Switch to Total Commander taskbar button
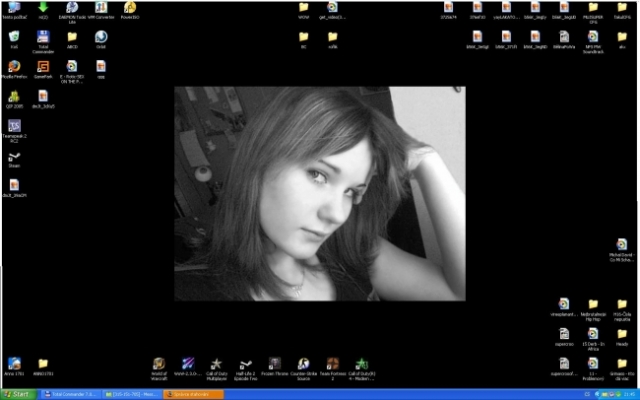The width and height of the screenshot is (640, 400). (70, 394)
